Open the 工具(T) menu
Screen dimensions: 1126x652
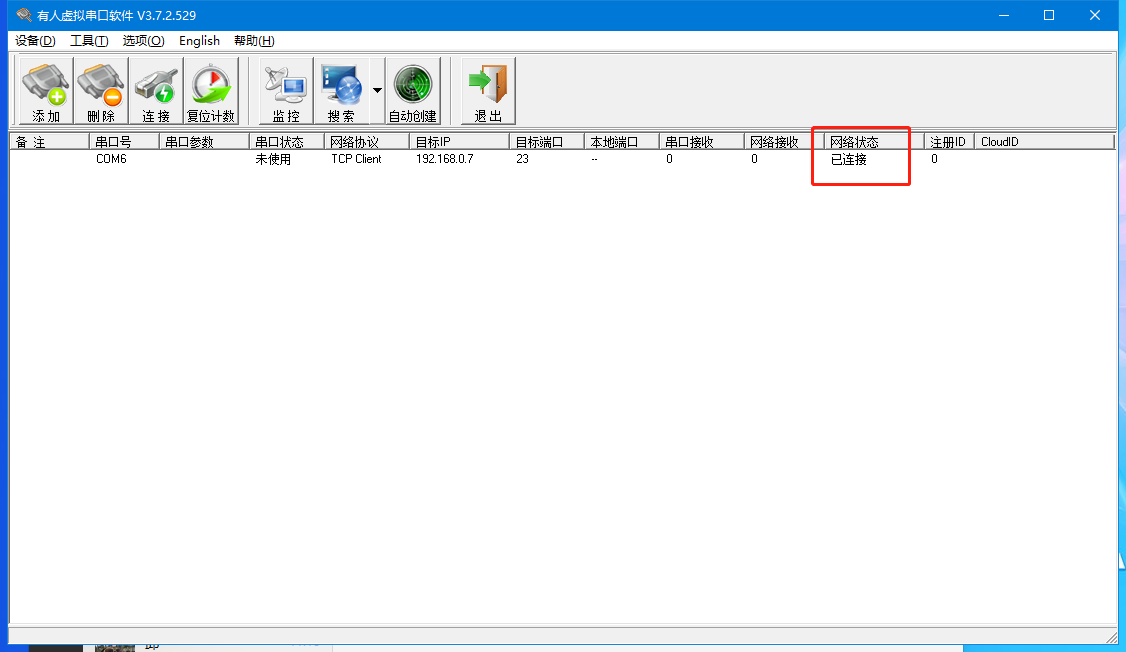tap(89, 41)
